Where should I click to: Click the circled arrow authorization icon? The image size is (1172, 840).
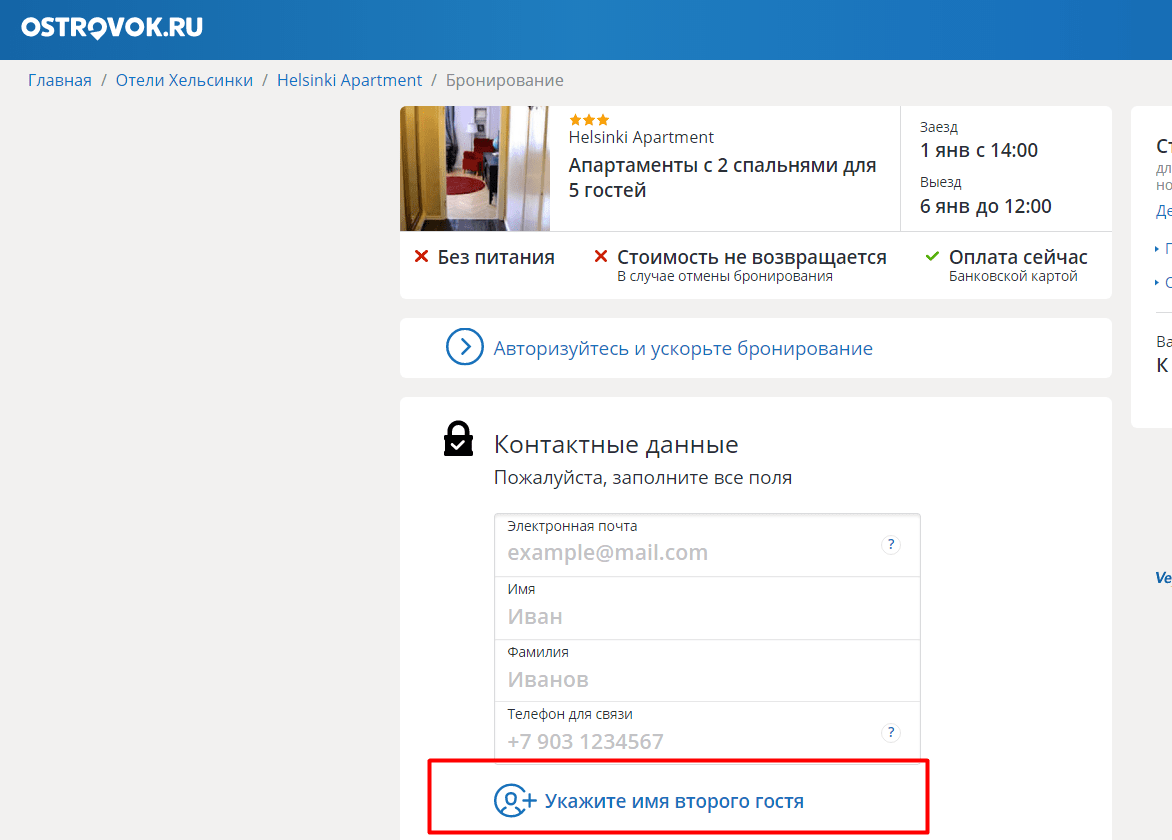click(x=464, y=347)
